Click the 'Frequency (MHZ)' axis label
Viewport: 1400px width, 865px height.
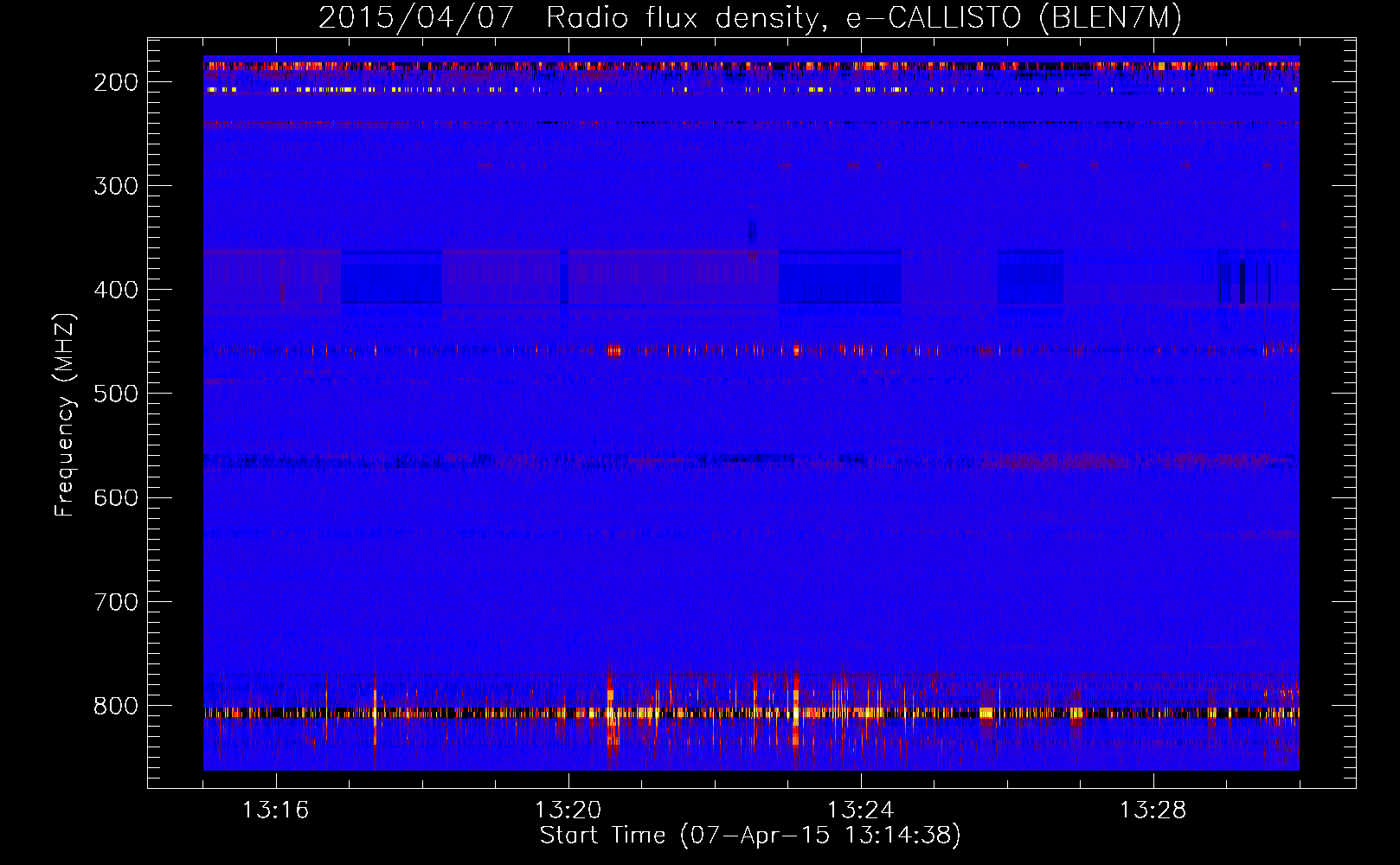[65, 415]
